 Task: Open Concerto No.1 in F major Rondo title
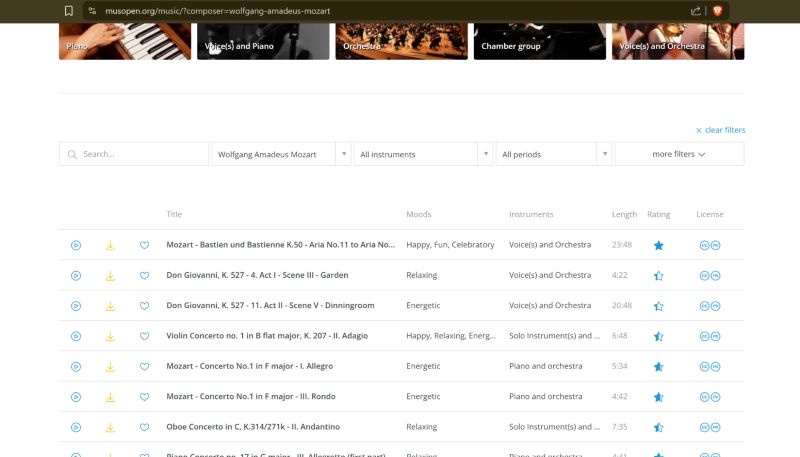click(x=251, y=396)
